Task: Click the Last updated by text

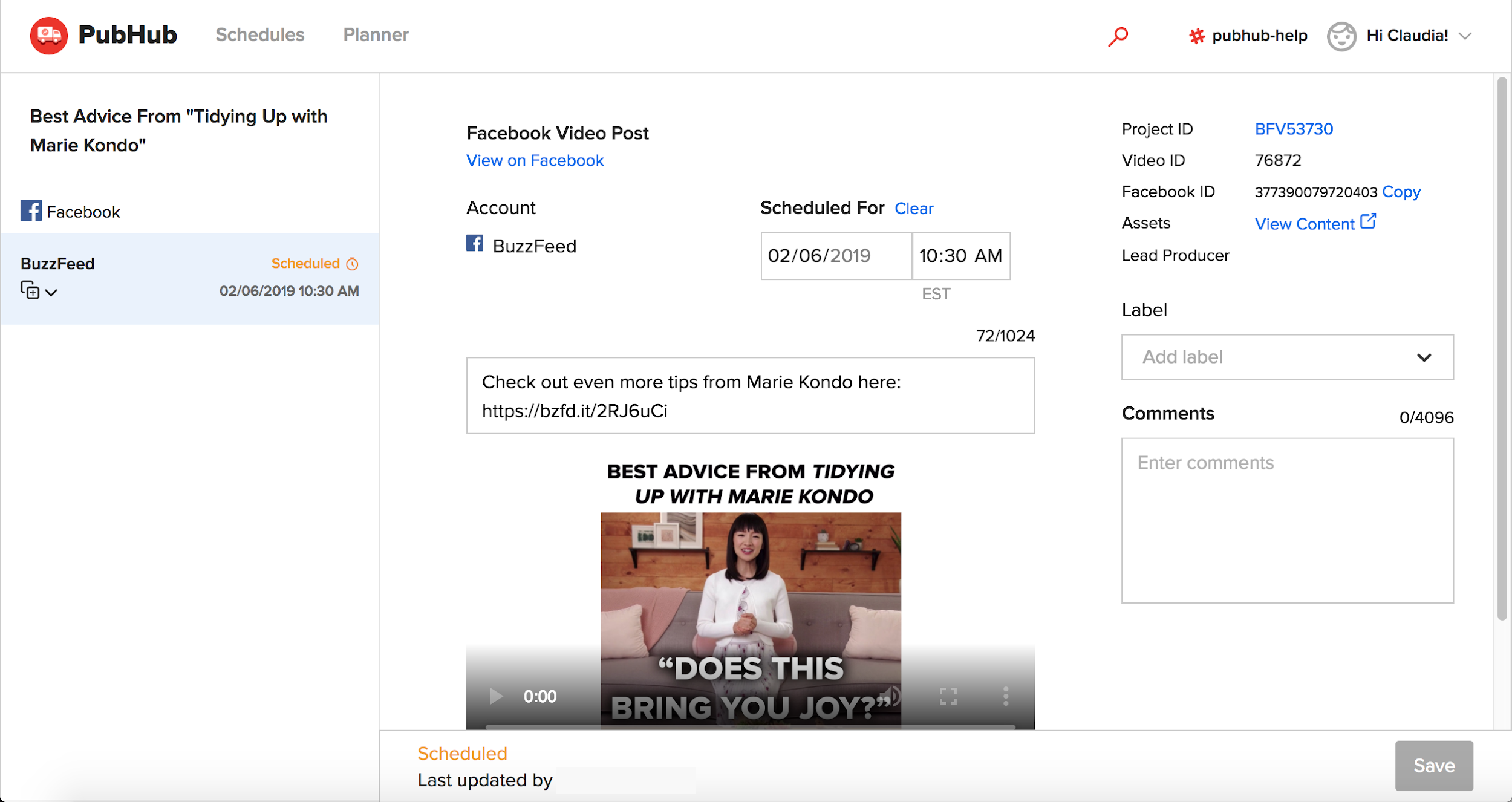Action: pos(485,780)
